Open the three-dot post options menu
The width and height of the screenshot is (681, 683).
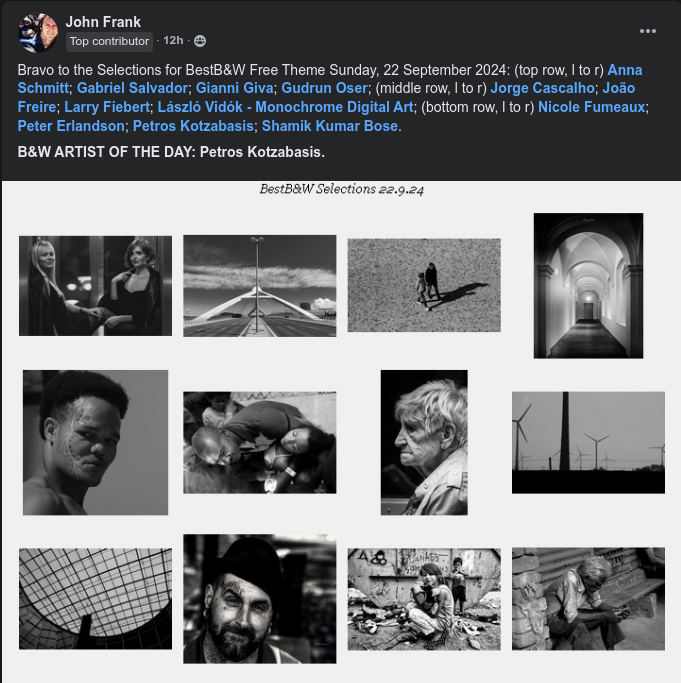[647, 31]
